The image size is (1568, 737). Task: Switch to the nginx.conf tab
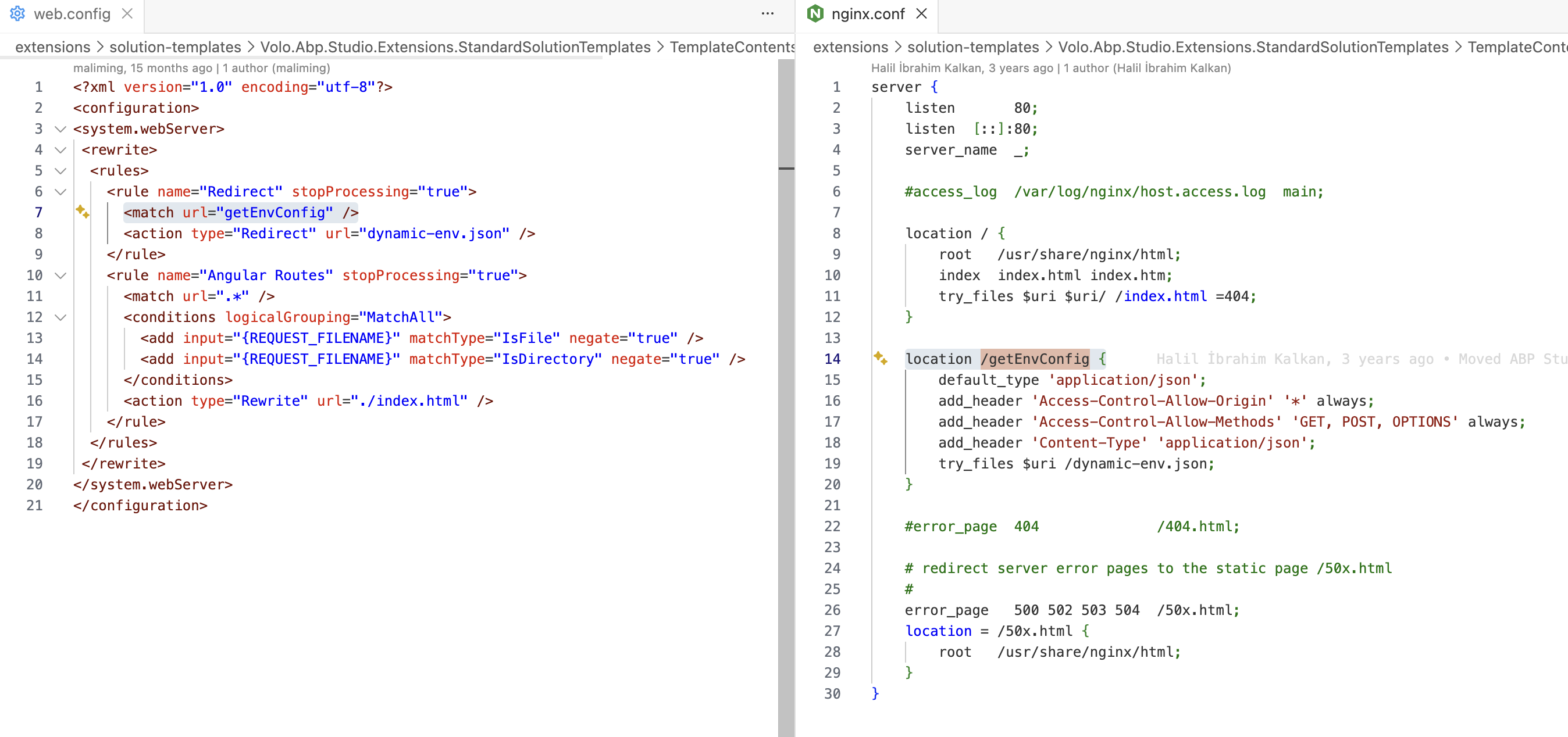(867, 13)
